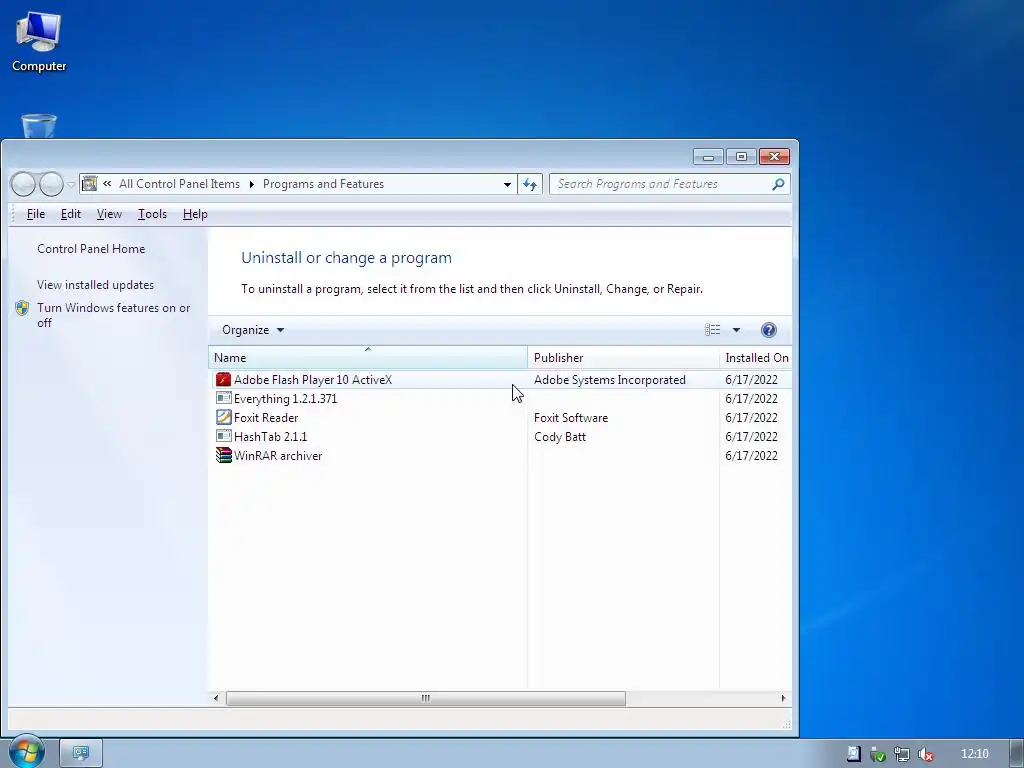This screenshot has width=1024, height=768.
Task: Sort by the Name column header
Action: [x=368, y=358]
